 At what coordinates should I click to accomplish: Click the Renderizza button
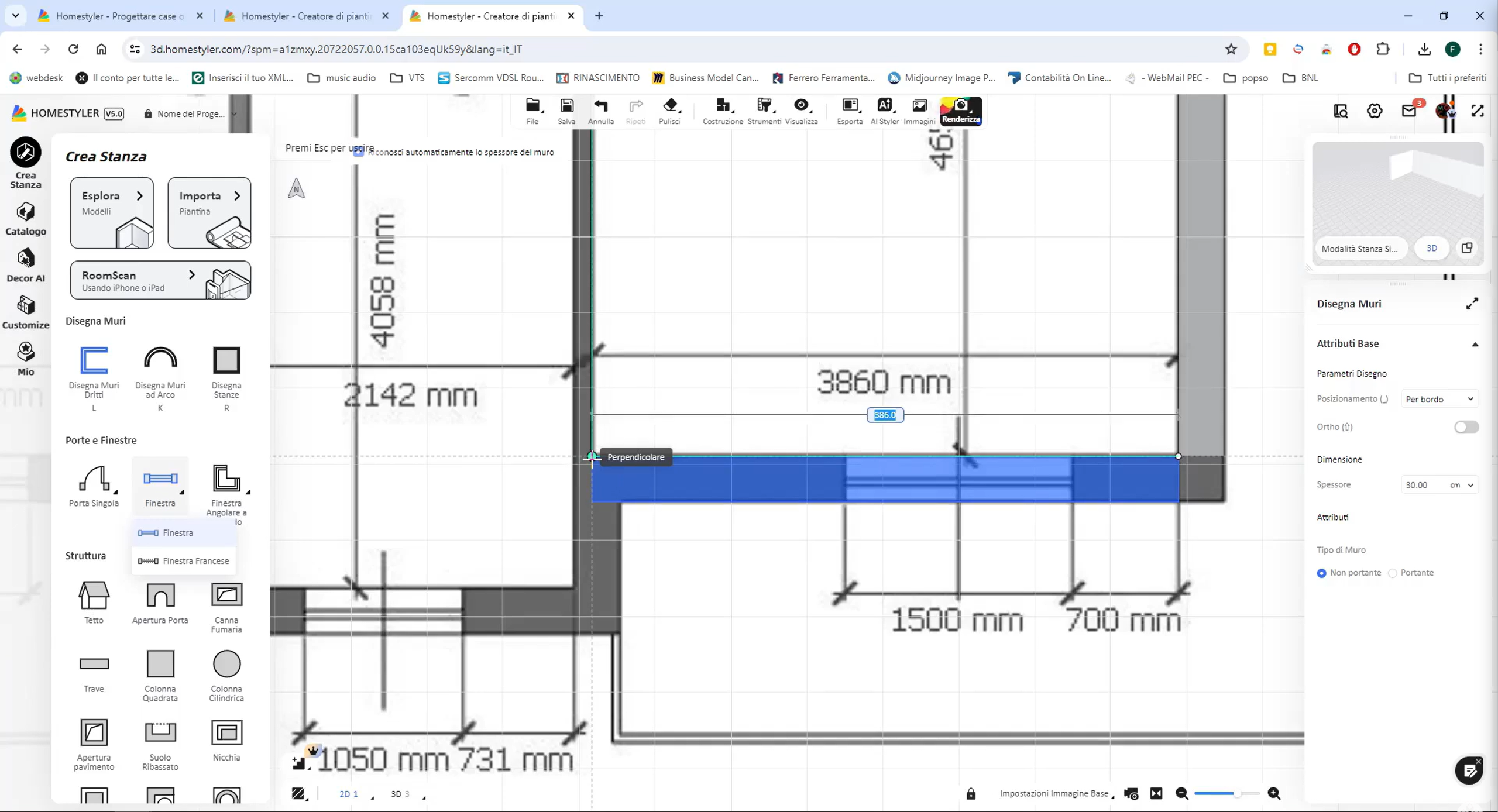click(960, 111)
